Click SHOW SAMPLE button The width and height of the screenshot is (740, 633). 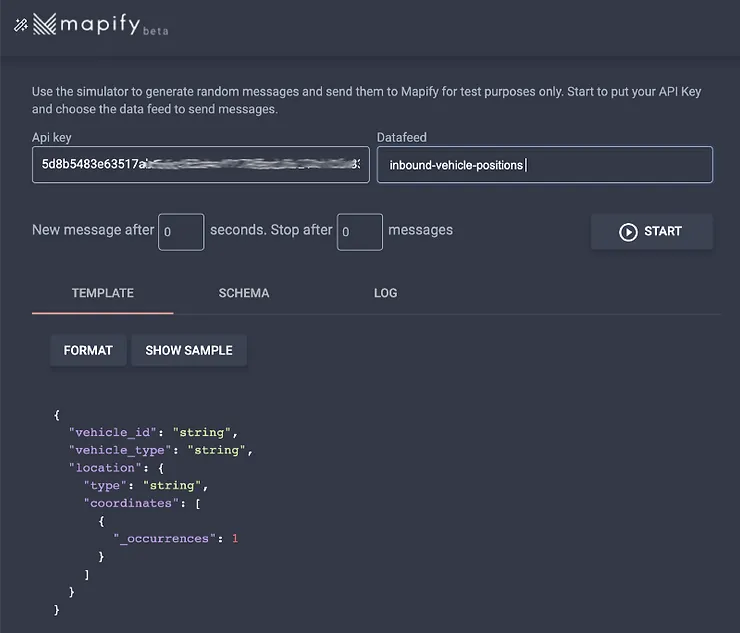(x=189, y=350)
